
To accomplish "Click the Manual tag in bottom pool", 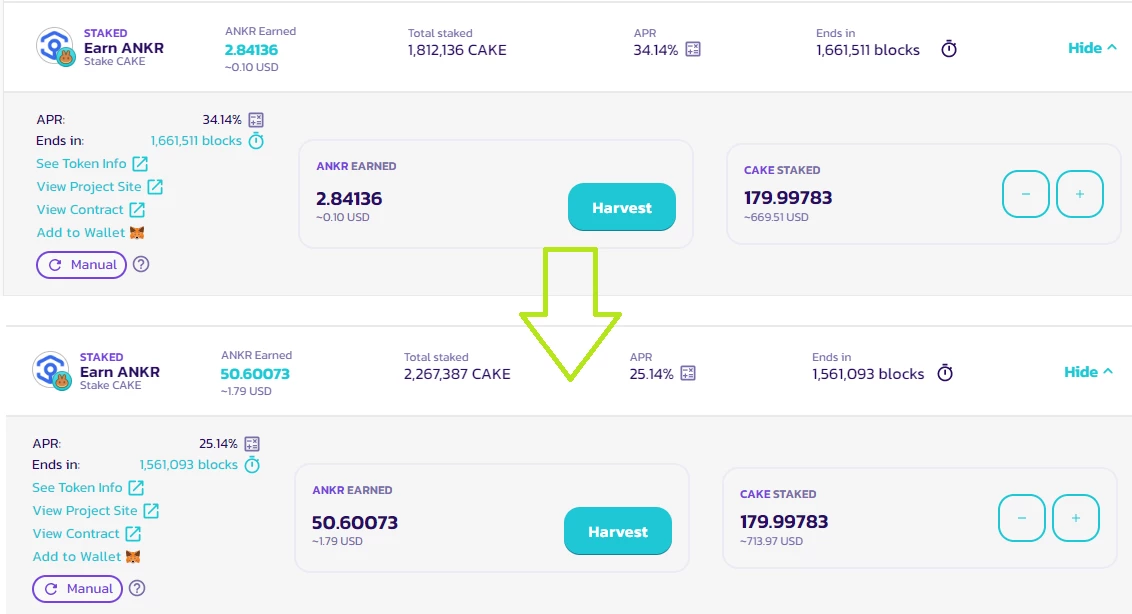I will pos(77,589).
